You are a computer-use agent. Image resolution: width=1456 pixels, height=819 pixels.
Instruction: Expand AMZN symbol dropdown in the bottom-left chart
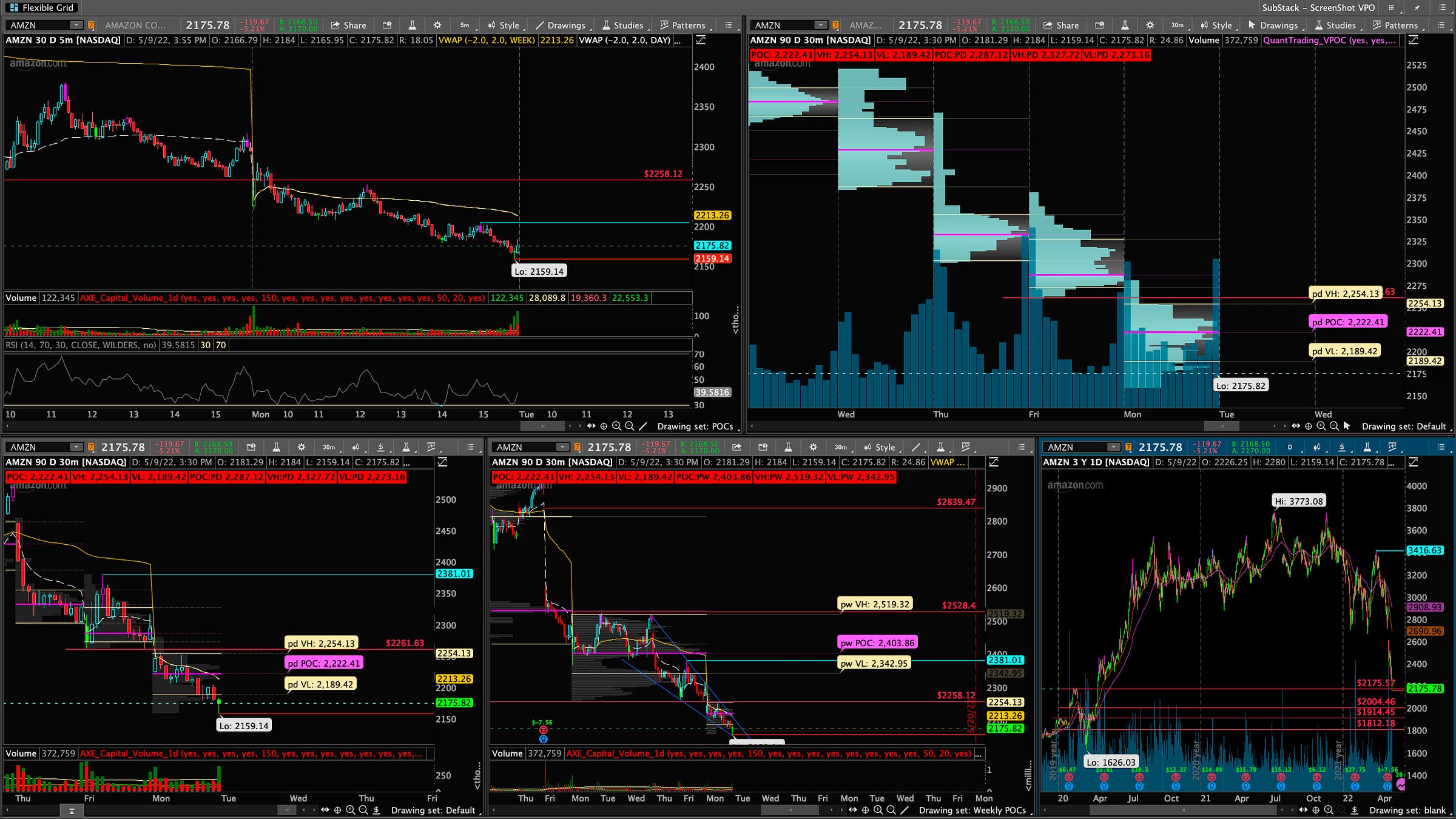[x=75, y=447]
